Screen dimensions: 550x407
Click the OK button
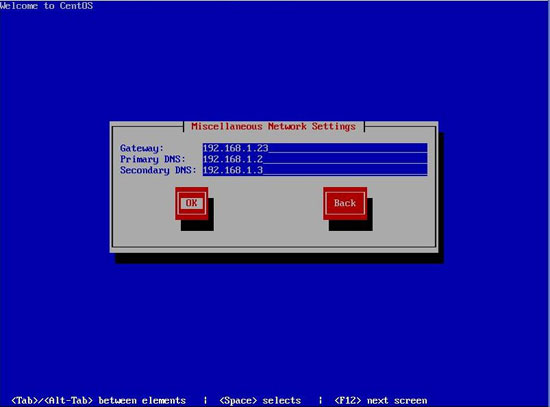point(192,204)
